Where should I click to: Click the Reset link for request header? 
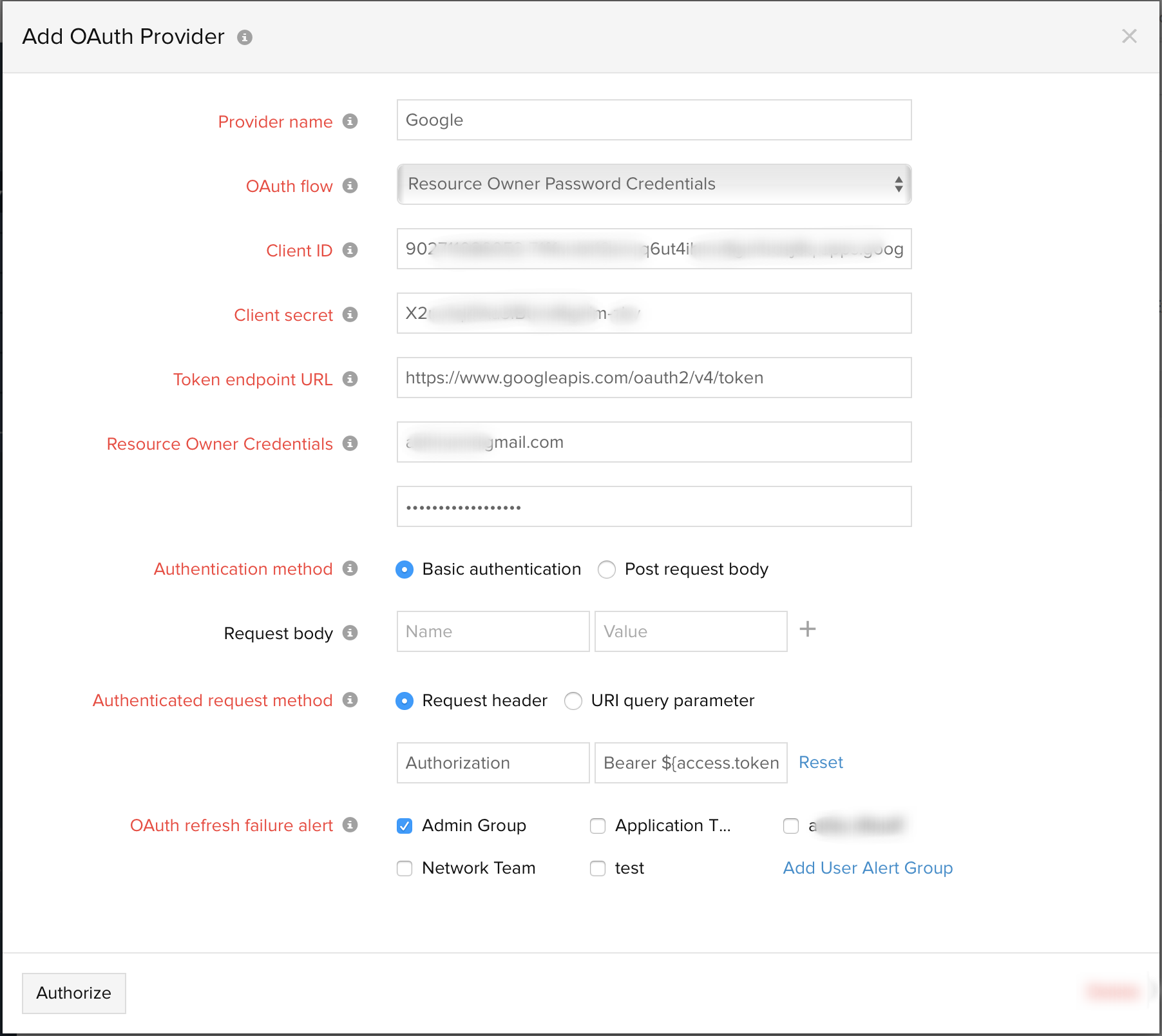pyautogui.click(x=821, y=762)
